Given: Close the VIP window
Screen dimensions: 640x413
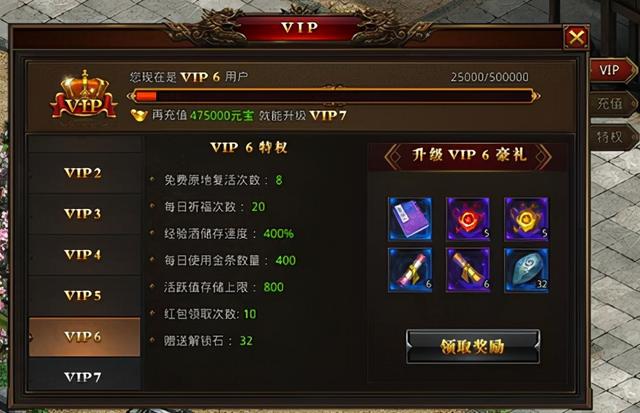Looking at the screenshot, I should coord(576,38).
